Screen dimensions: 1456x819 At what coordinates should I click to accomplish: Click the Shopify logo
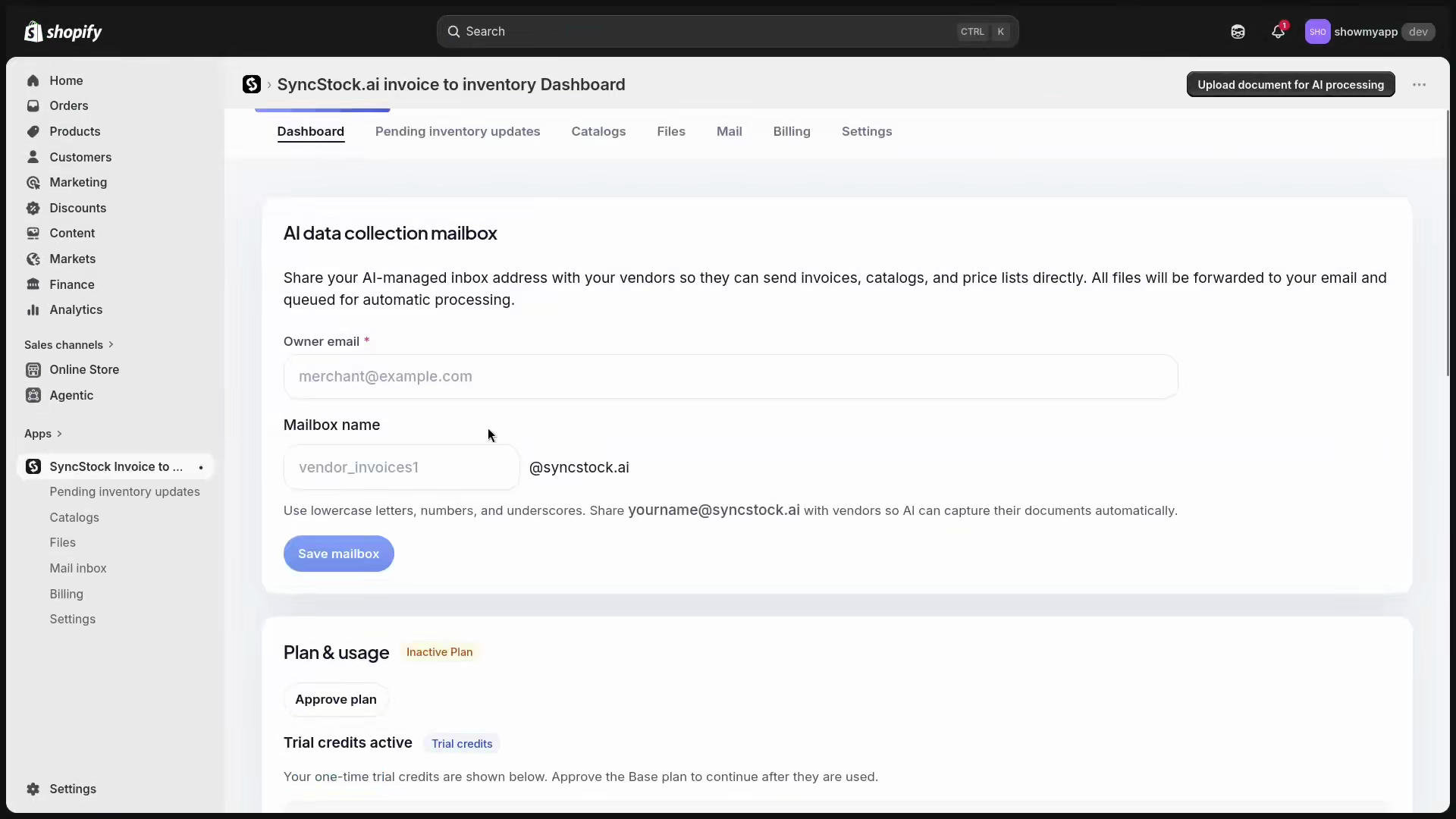[x=63, y=31]
